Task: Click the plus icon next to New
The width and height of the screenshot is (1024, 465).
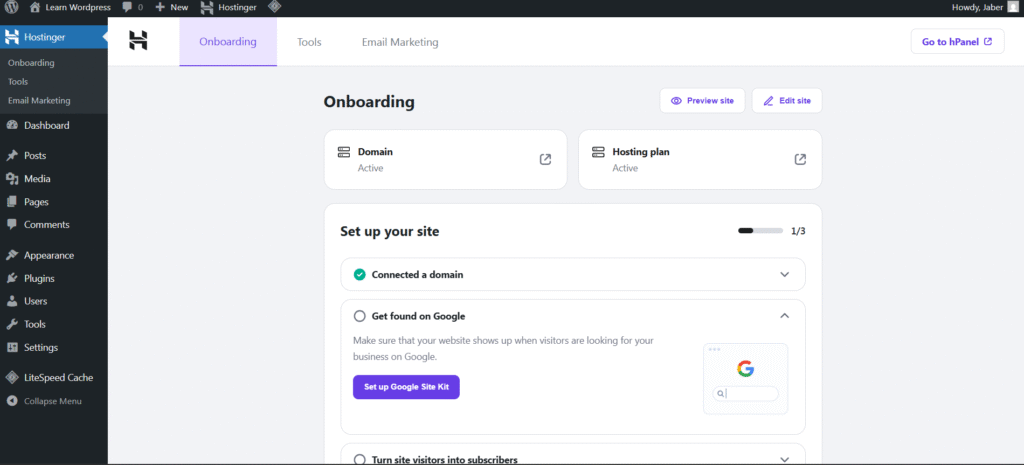Action: [x=160, y=7]
